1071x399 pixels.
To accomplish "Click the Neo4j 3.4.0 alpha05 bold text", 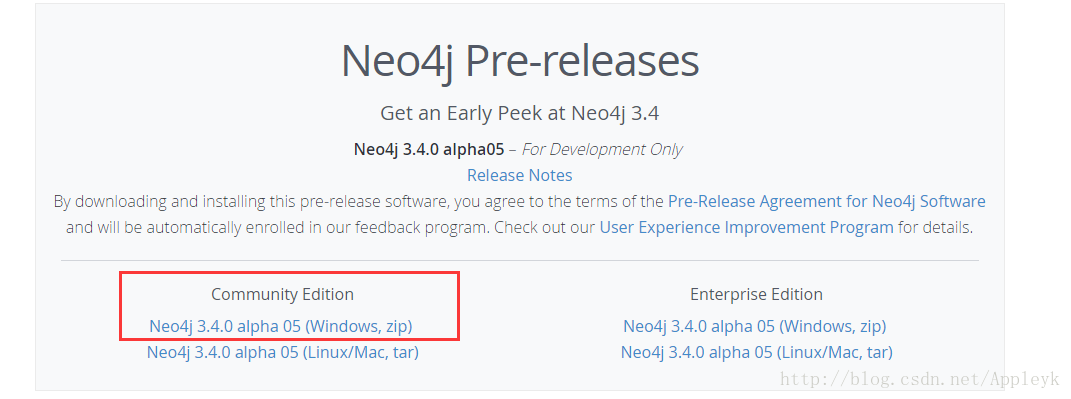I will [x=429, y=150].
